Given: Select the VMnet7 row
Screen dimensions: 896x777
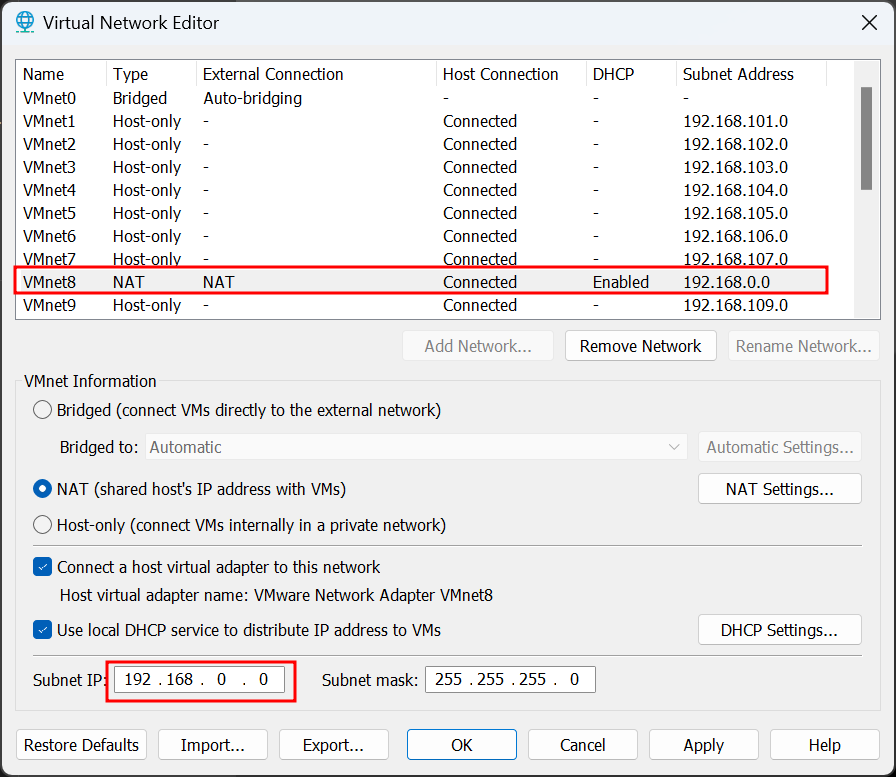Looking at the screenshot, I should pyautogui.click(x=422, y=259).
